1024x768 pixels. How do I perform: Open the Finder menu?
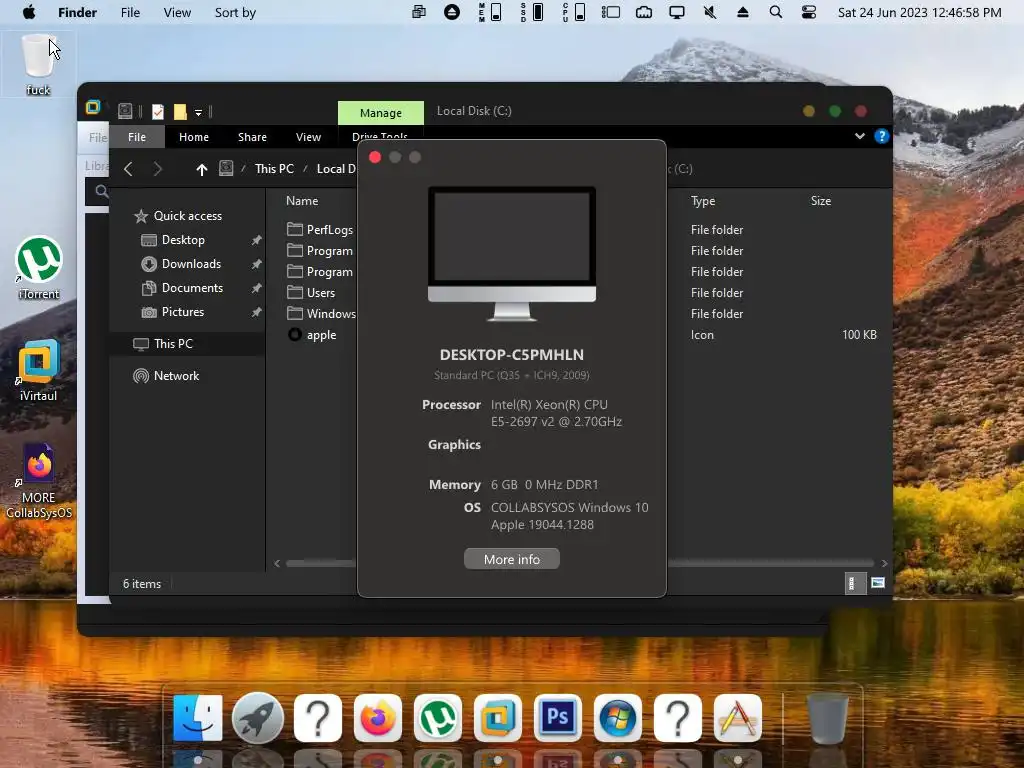[77, 12]
